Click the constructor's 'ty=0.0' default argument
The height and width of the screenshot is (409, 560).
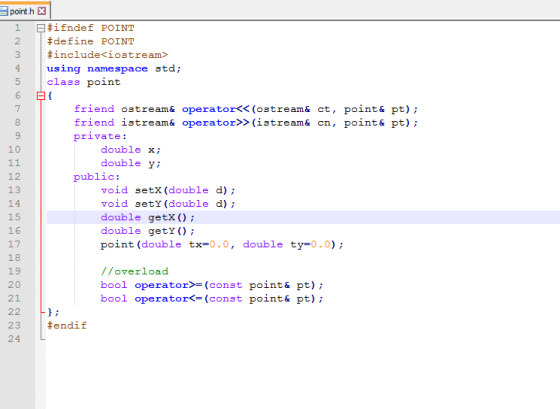310,244
